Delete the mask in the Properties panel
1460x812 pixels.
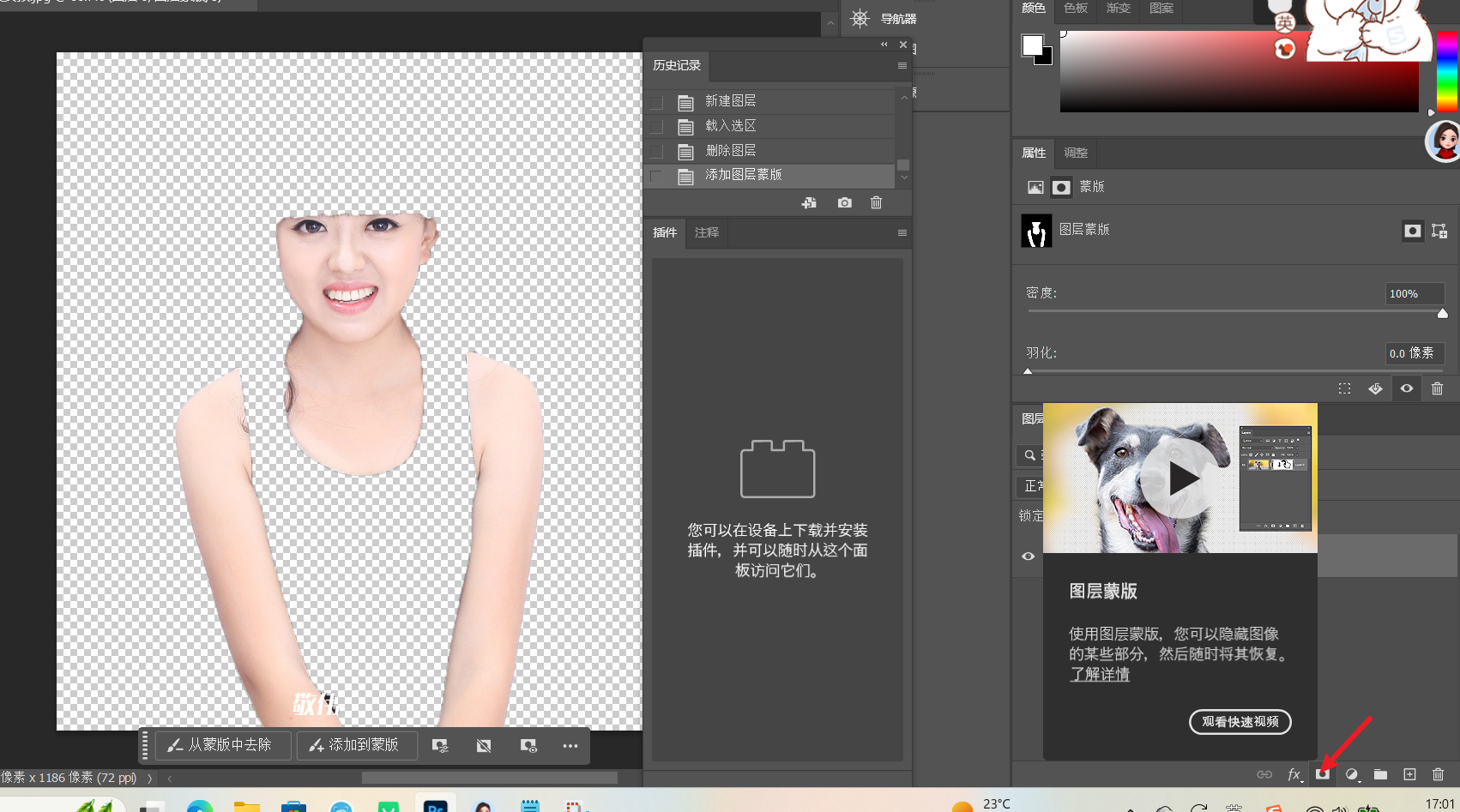pyautogui.click(x=1438, y=388)
